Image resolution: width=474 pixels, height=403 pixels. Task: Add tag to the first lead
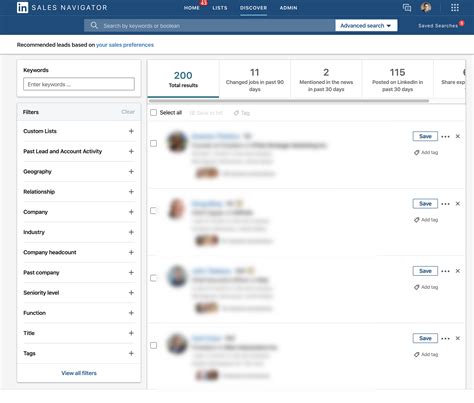pyautogui.click(x=426, y=152)
